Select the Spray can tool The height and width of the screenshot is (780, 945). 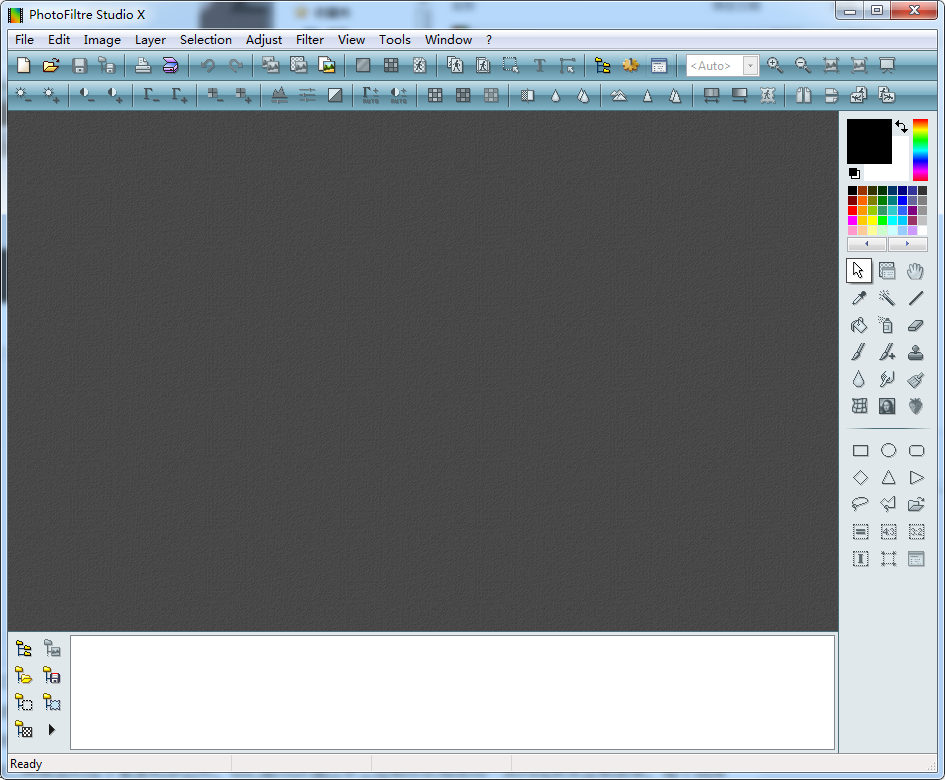(x=887, y=325)
